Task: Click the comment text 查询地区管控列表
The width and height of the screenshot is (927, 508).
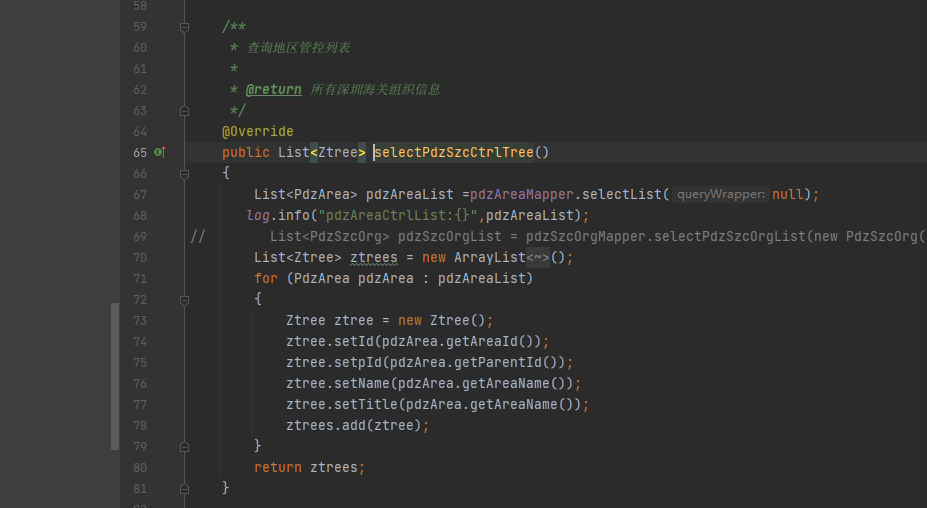Action: coord(299,48)
